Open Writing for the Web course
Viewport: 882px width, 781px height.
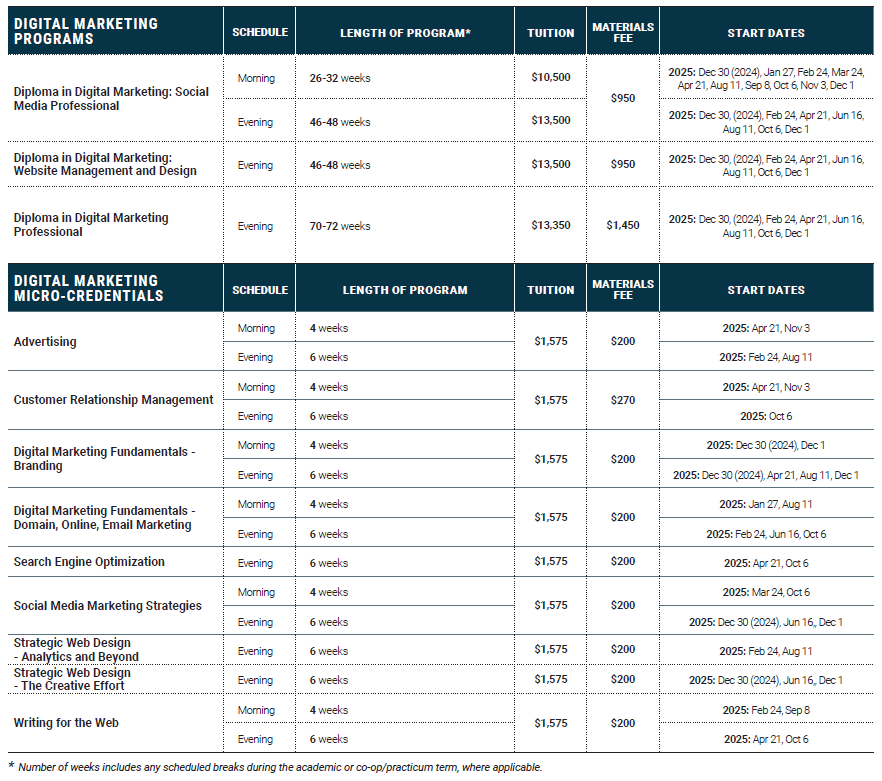[60, 723]
